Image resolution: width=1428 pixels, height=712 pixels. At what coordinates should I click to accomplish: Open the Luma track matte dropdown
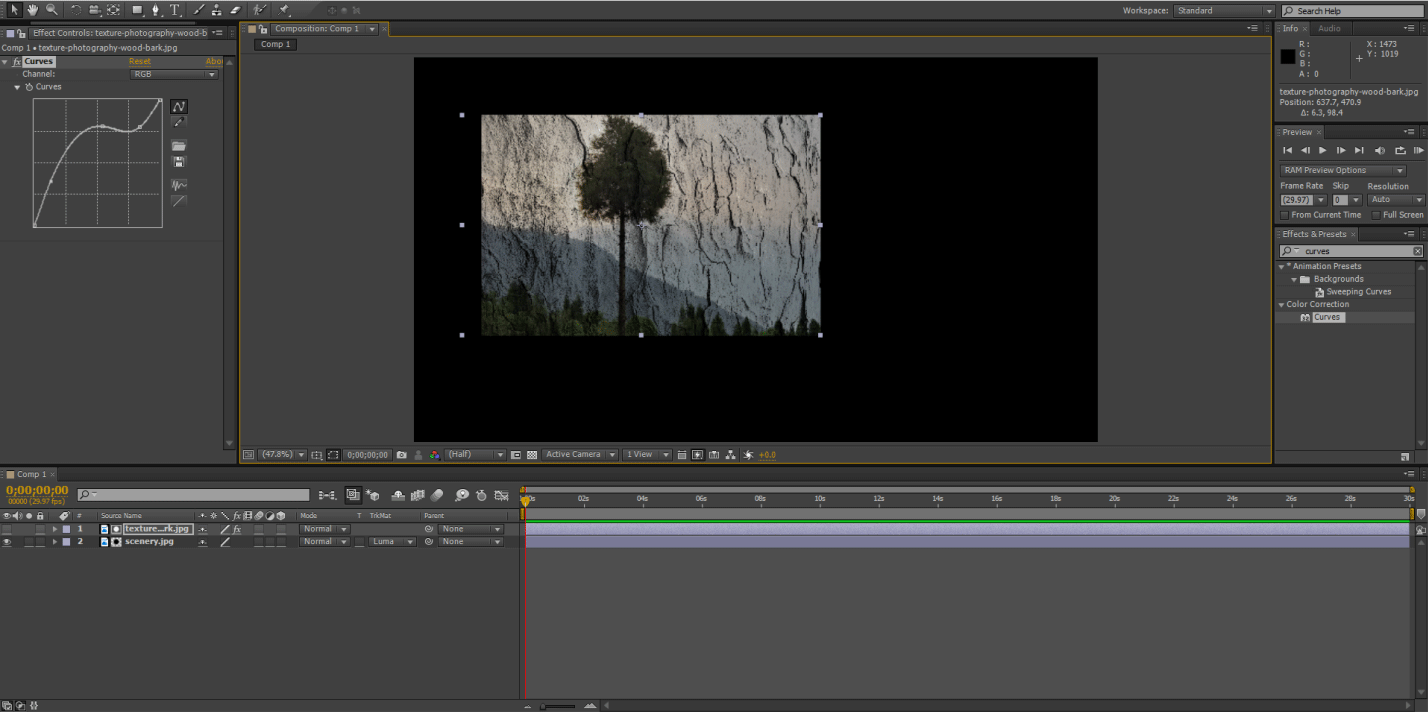point(392,542)
